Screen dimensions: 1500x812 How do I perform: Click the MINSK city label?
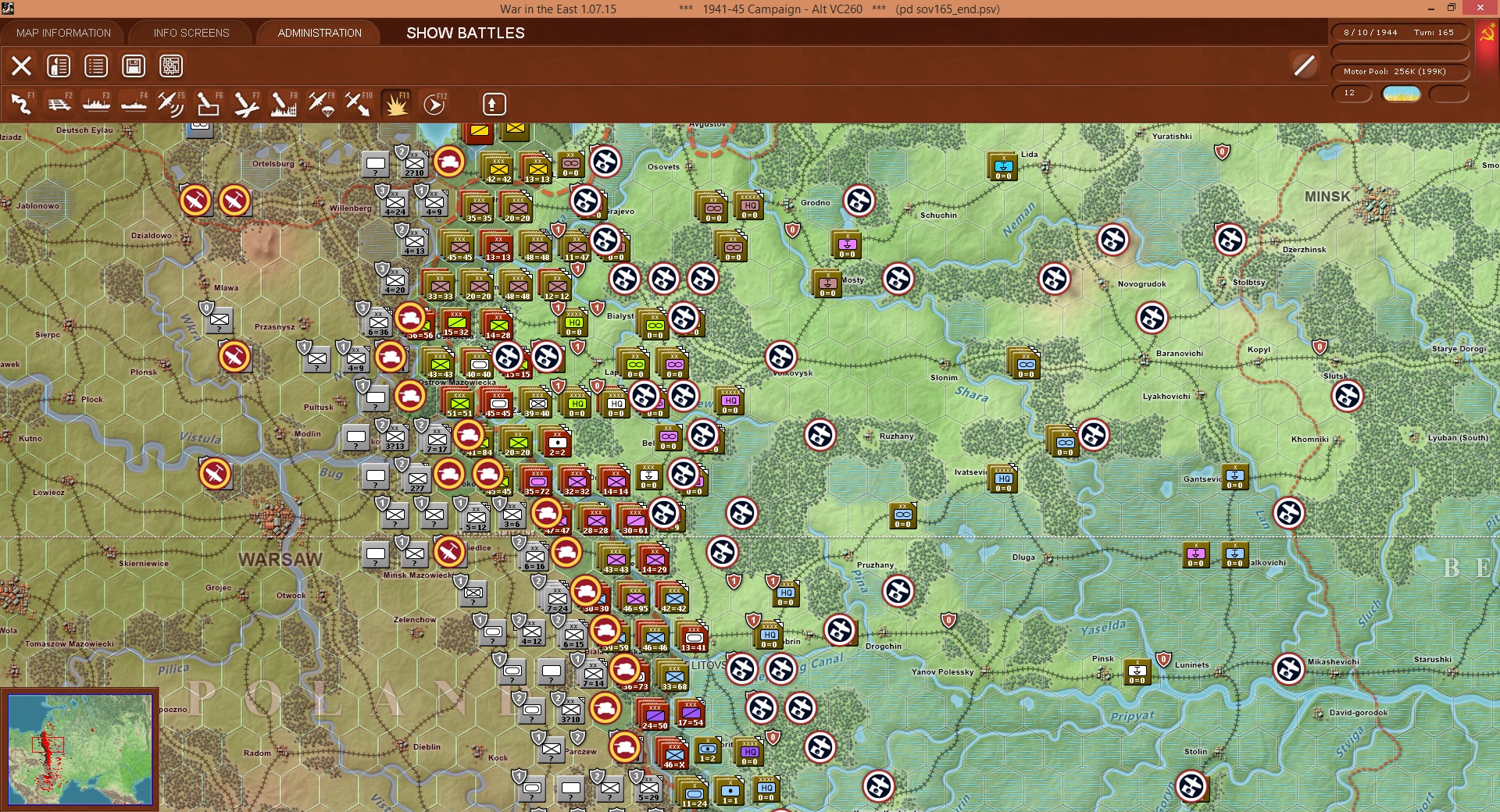tap(1327, 197)
